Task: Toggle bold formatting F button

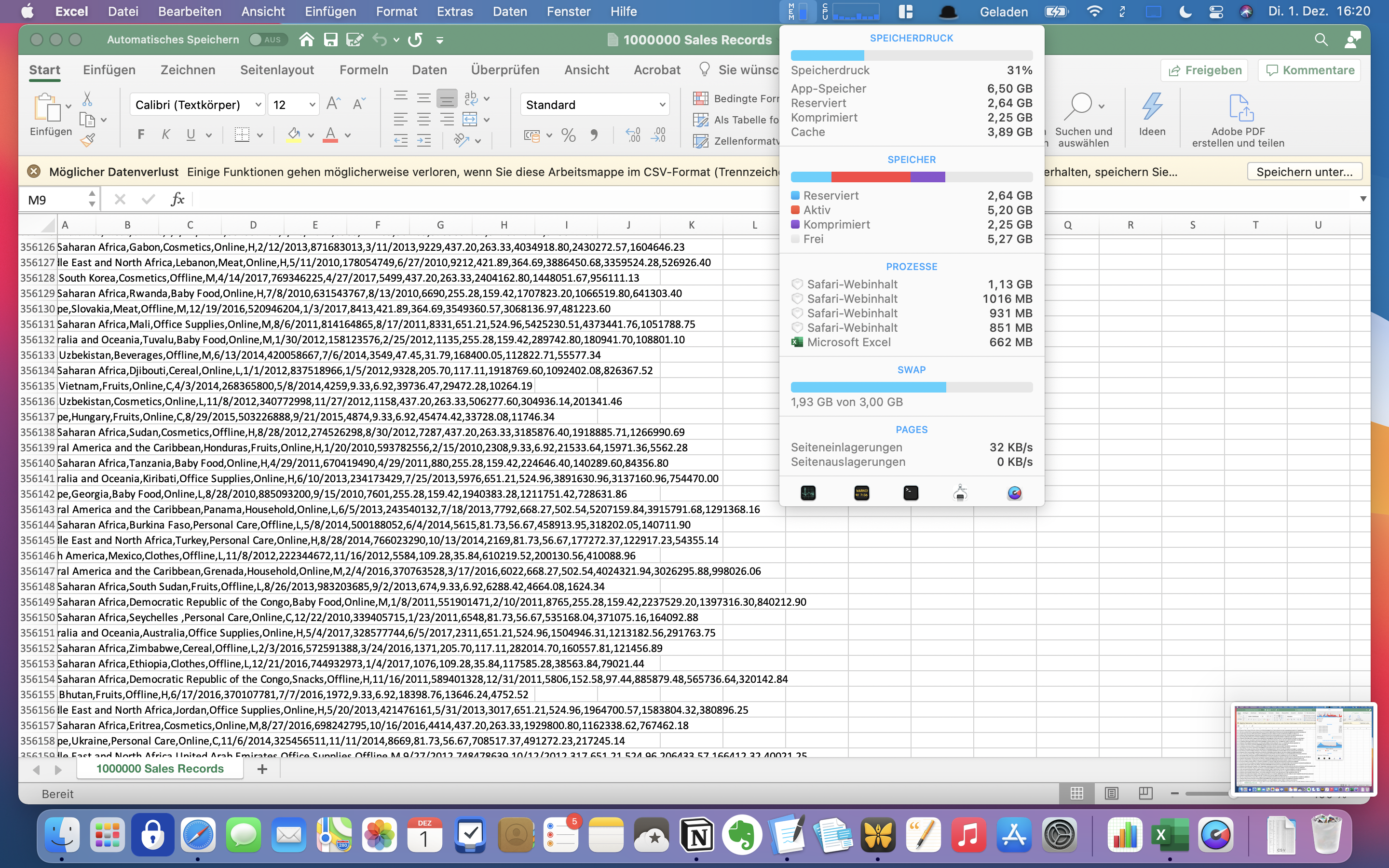Action: click(141, 135)
